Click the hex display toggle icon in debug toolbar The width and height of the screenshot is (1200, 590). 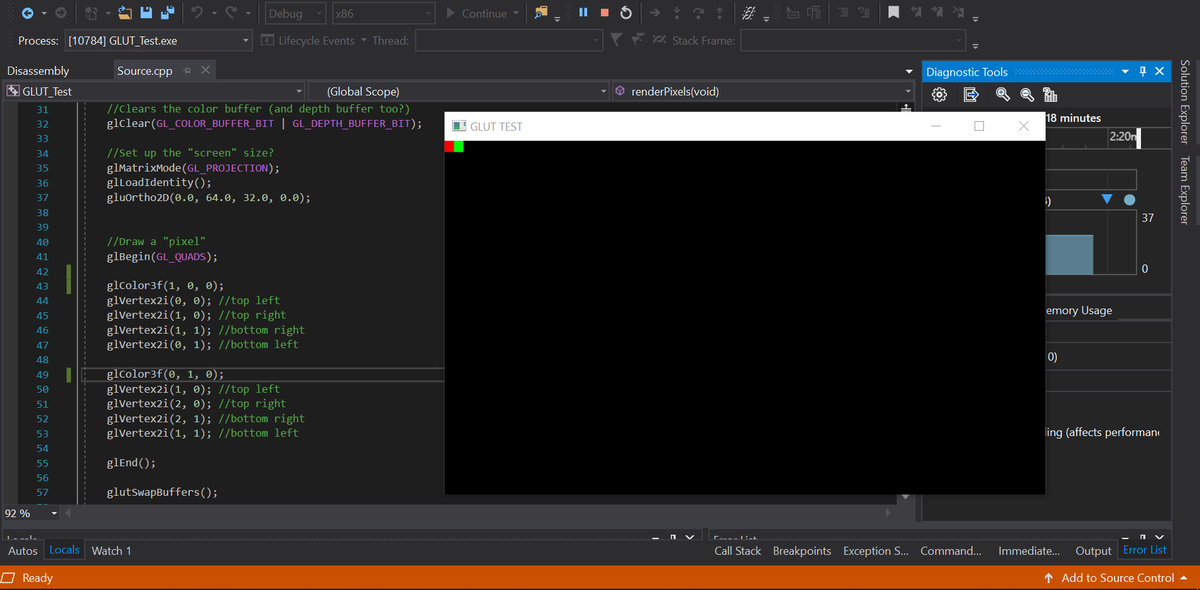coord(747,14)
